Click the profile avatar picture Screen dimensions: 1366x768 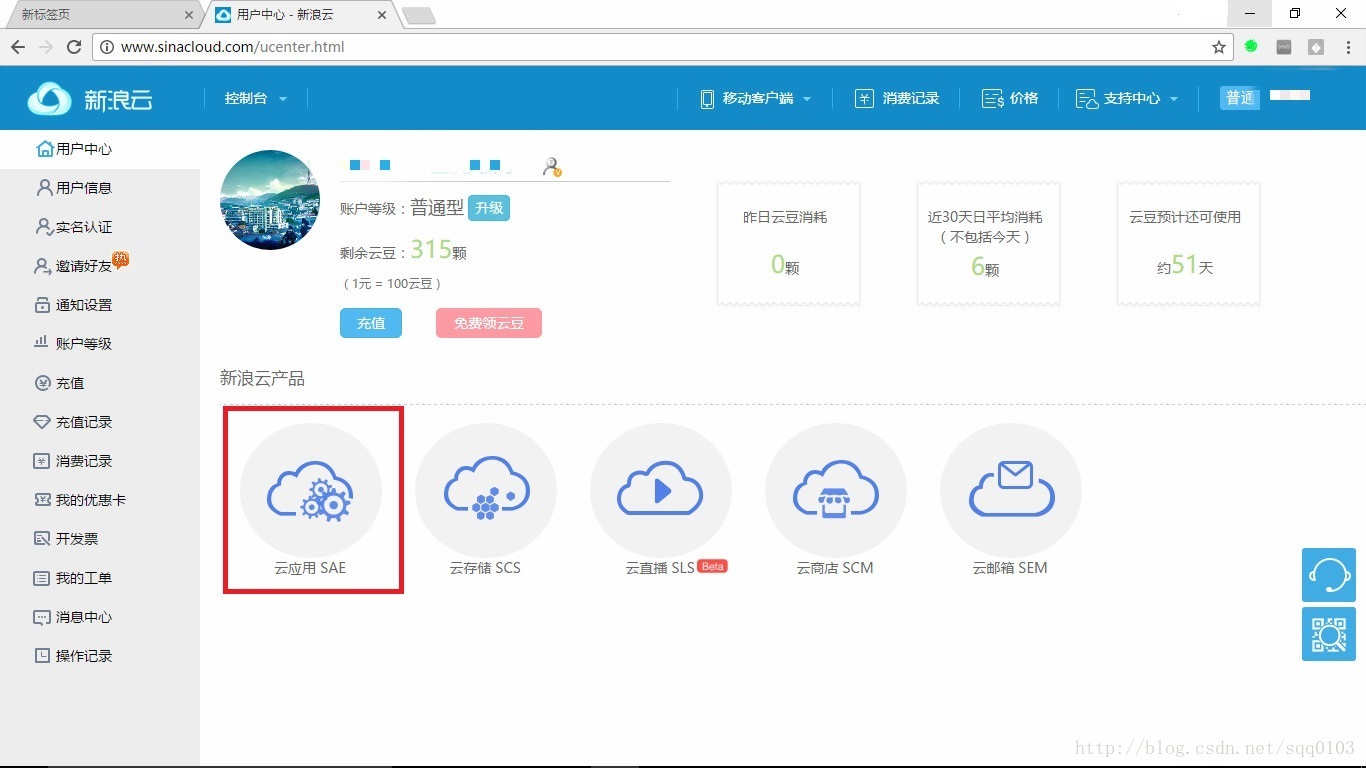tap(270, 200)
